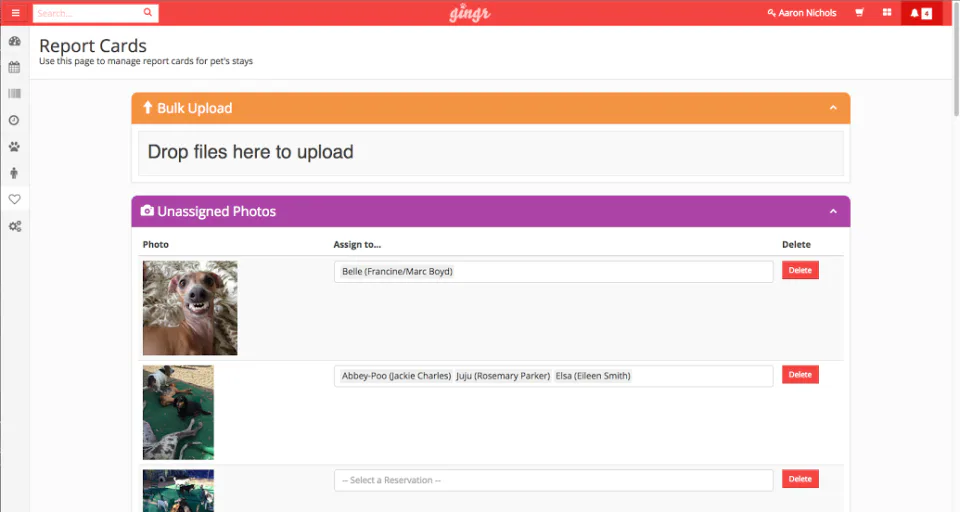The image size is (960, 512).
Task: Collapse the Unassigned Photos panel chevron
Action: [x=833, y=211]
